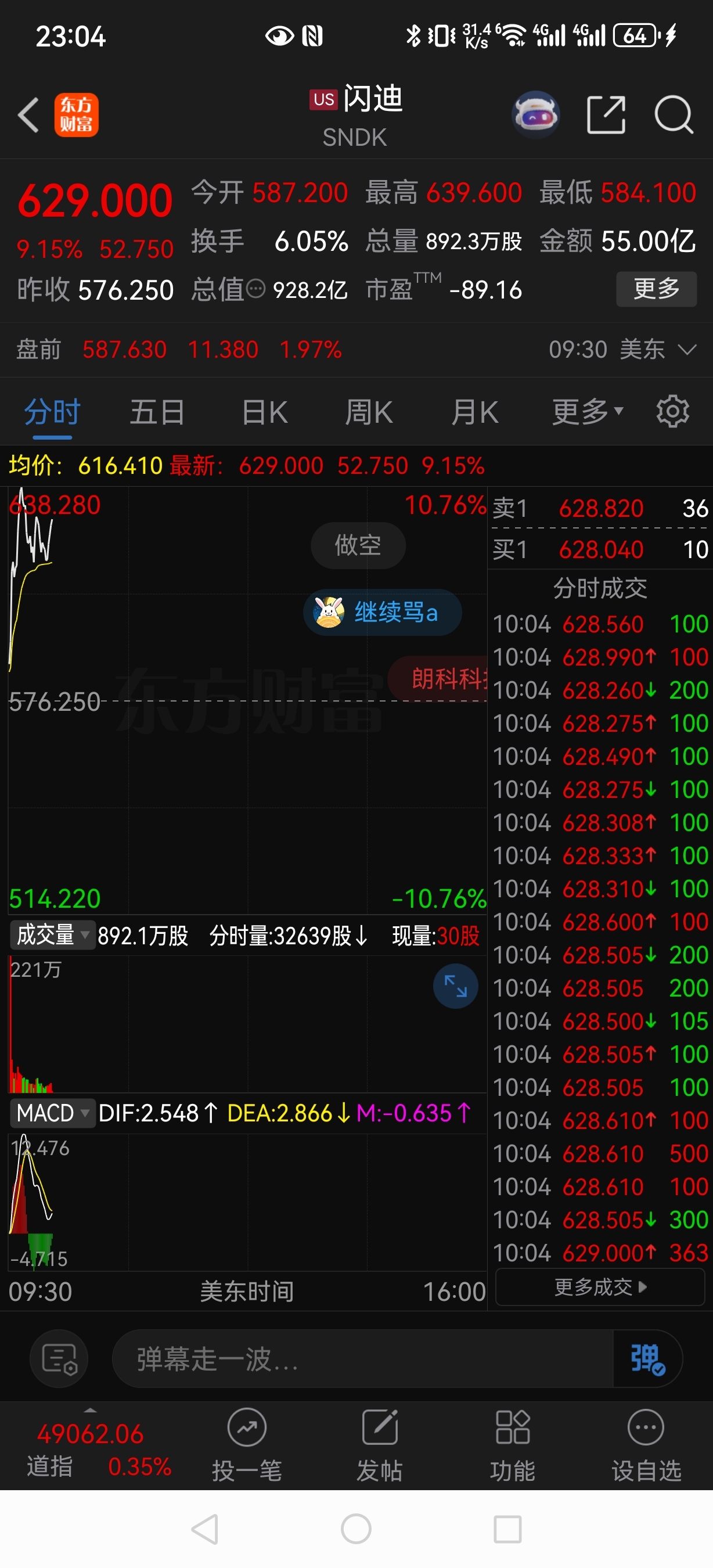This screenshot has height=1568, width=713.
Task: Open chart settings gear icon
Action: (672, 412)
